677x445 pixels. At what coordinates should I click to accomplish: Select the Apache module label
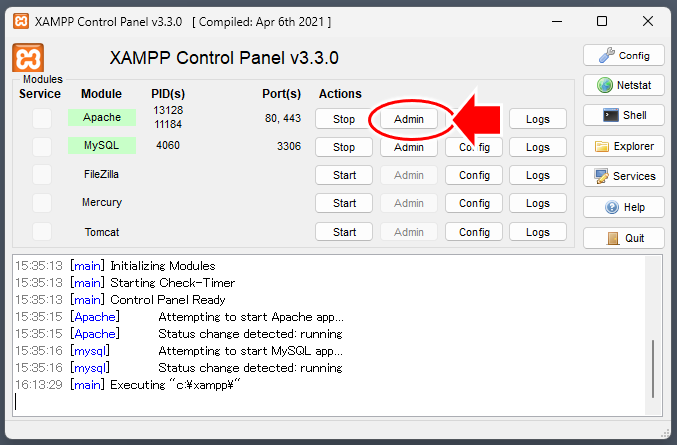click(102, 117)
